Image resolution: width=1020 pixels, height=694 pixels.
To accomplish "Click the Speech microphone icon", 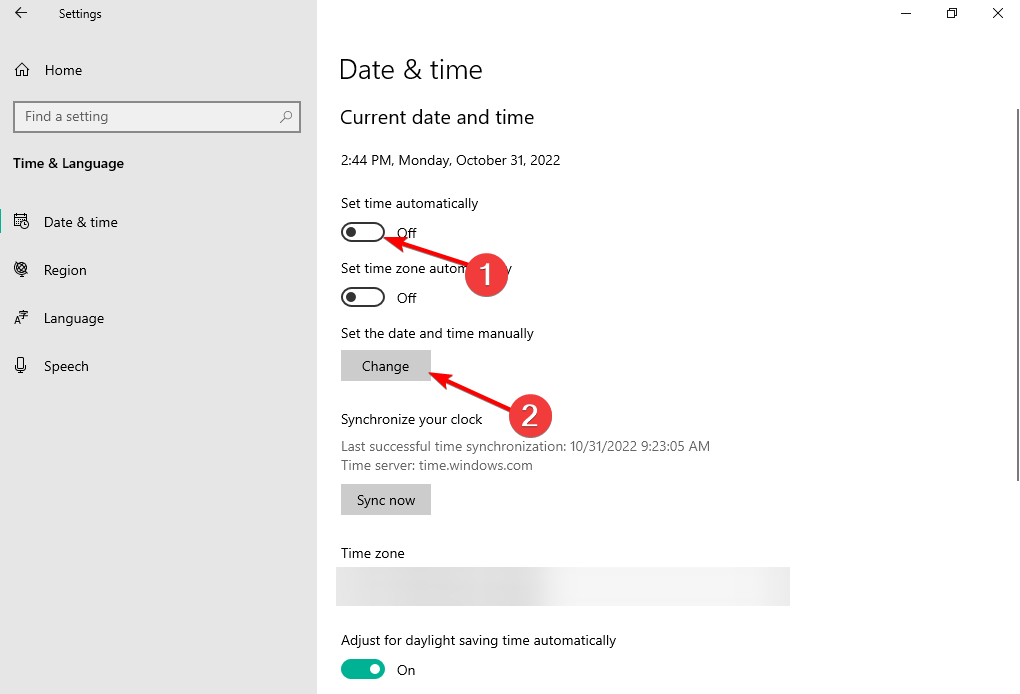I will [21, 366].
